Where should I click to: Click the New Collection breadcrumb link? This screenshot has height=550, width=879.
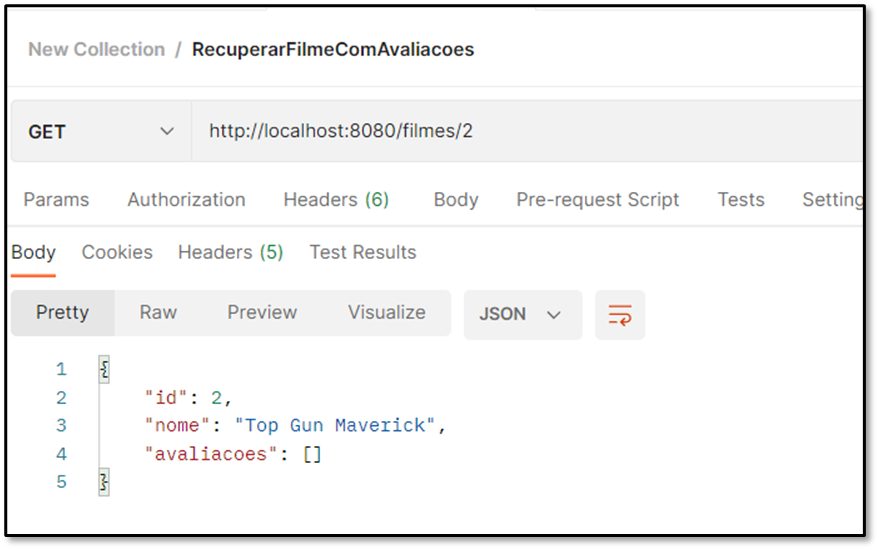pos(96,49)
